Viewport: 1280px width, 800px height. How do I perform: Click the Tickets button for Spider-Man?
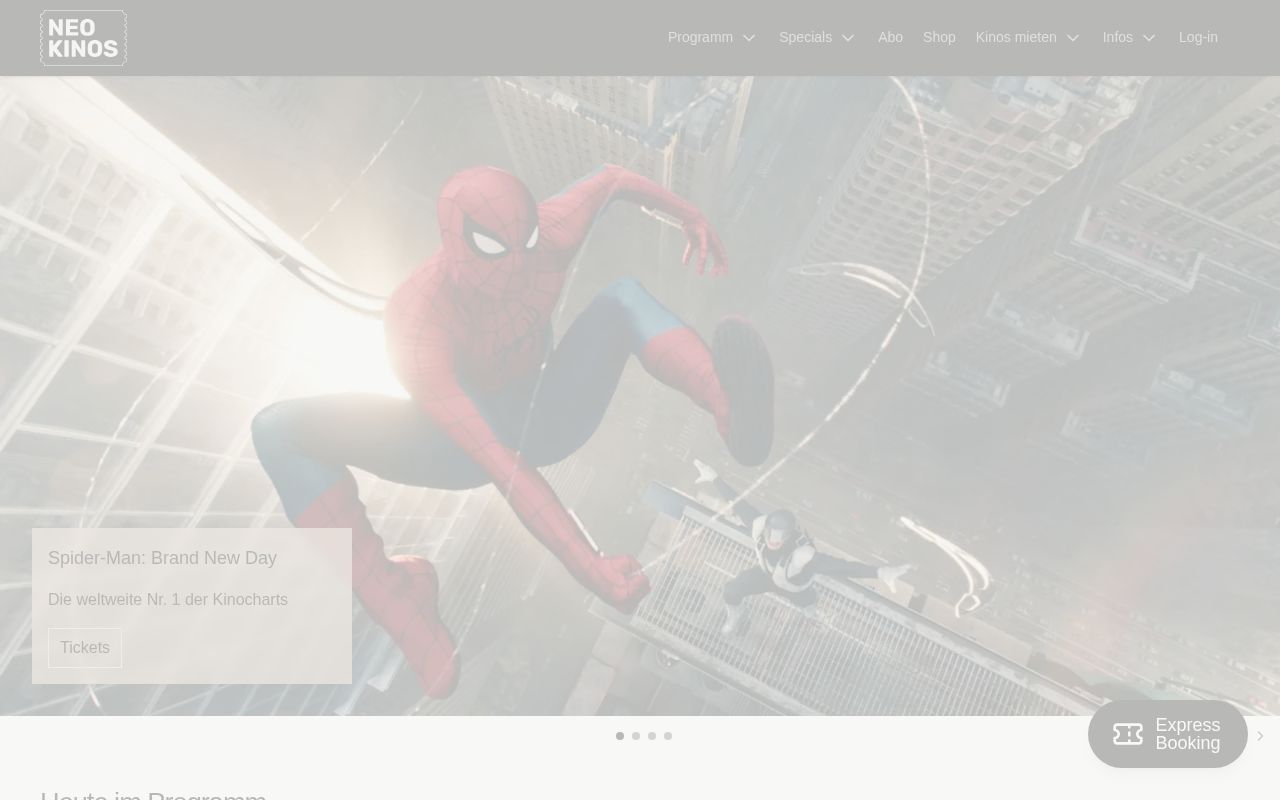[x=85, y=648]
